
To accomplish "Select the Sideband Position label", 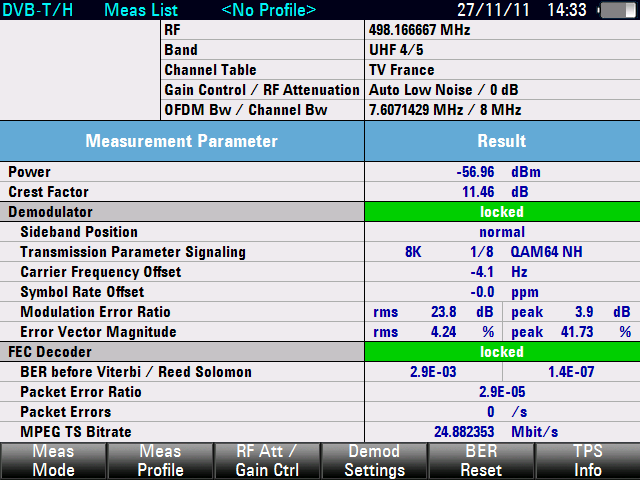I will click(79, 232).
